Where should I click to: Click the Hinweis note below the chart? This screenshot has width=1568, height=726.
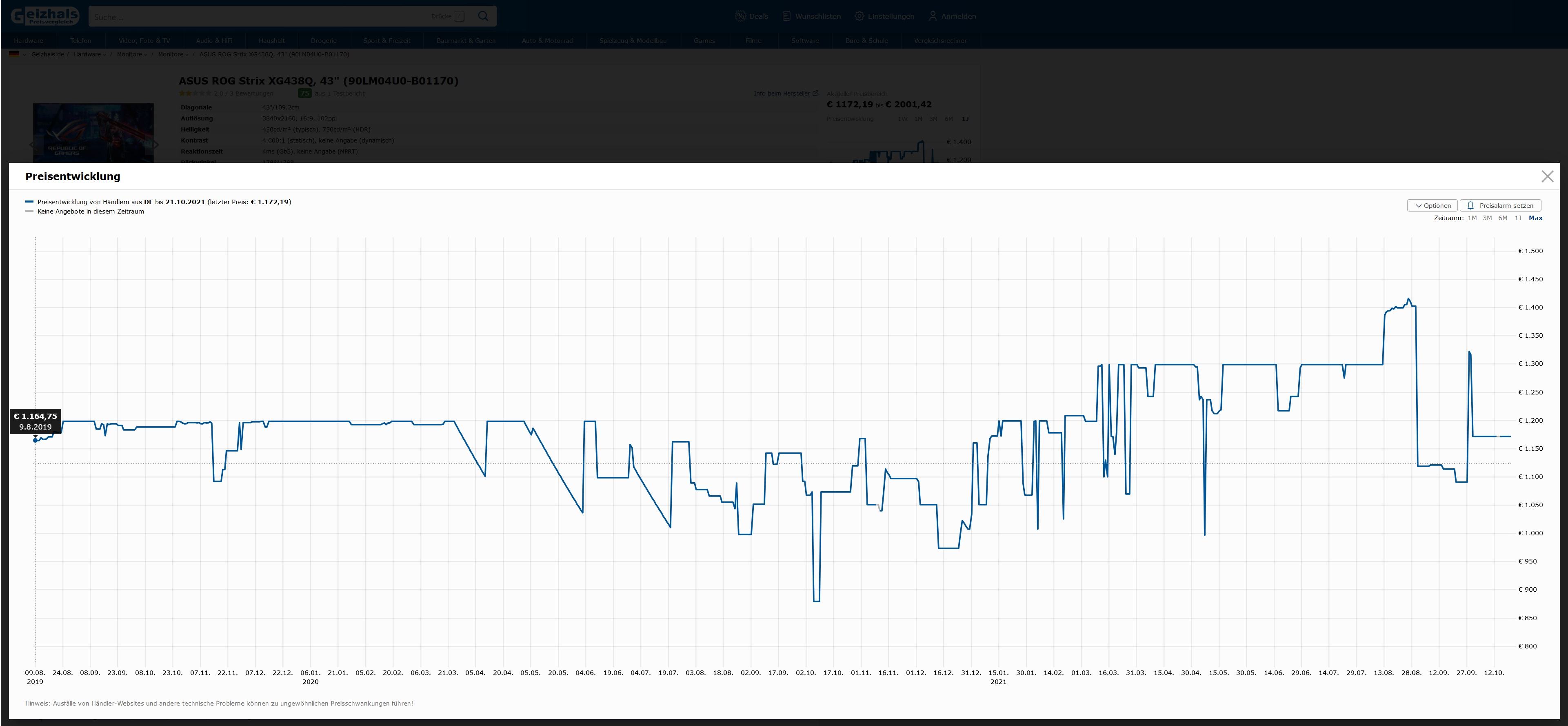pos(219,704)
